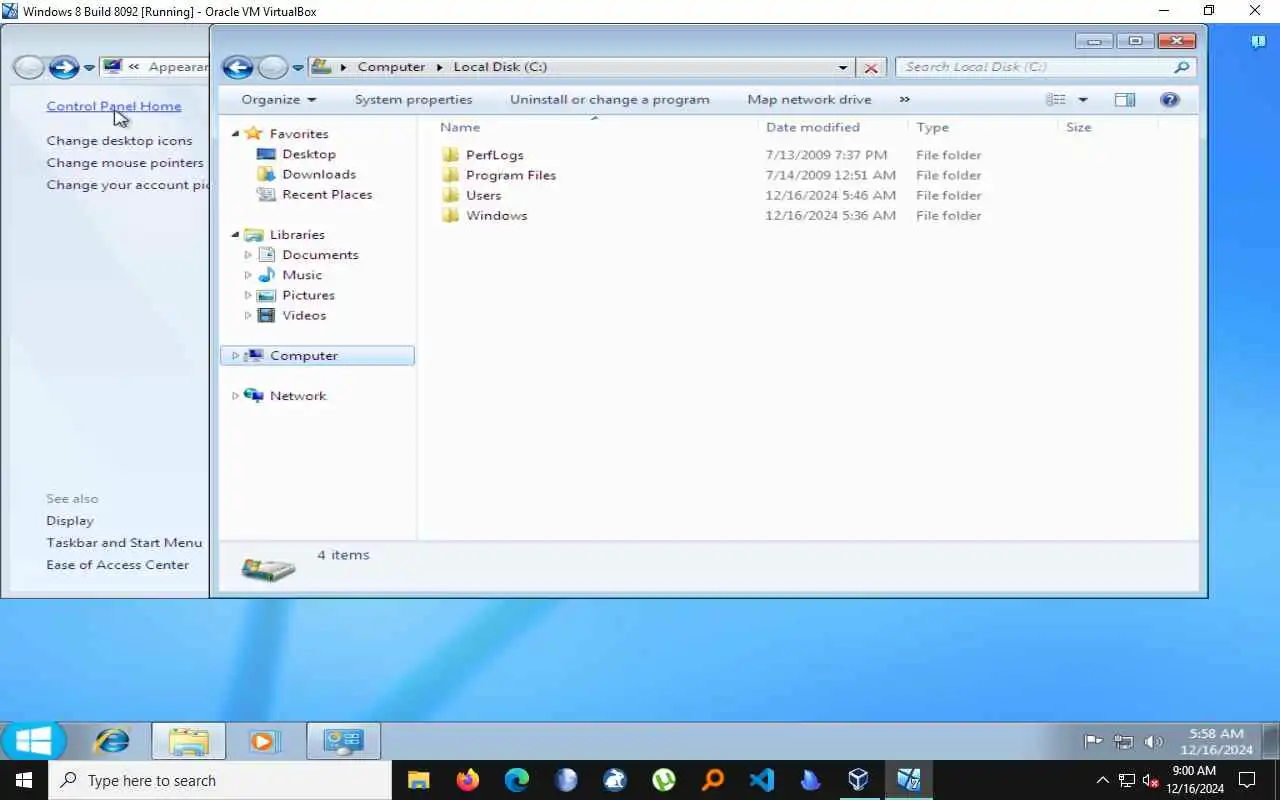Sort by Date modified column
The height and width of the screenshot is (800, 1280).
pos(812,127)
